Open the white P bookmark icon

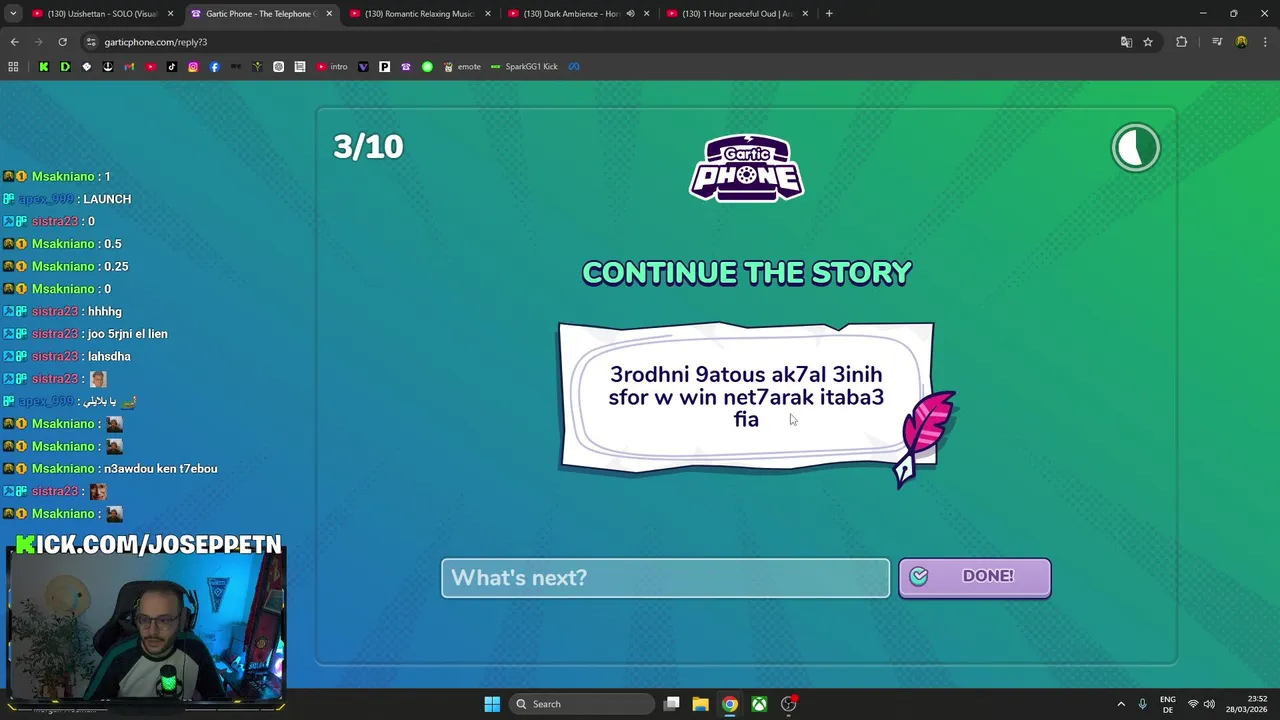coord(384,67)
